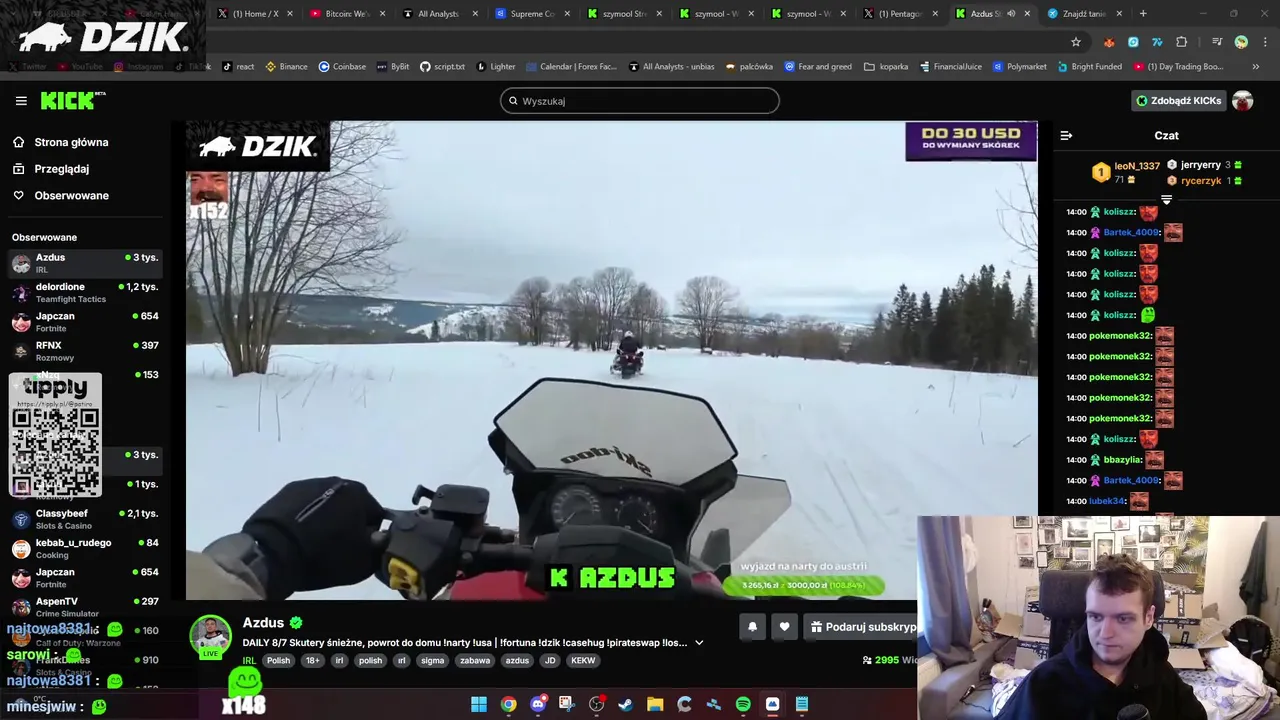Open Discord from the taskbar
The width and height of the screenshot is (1280, 720).
(538, 704)
